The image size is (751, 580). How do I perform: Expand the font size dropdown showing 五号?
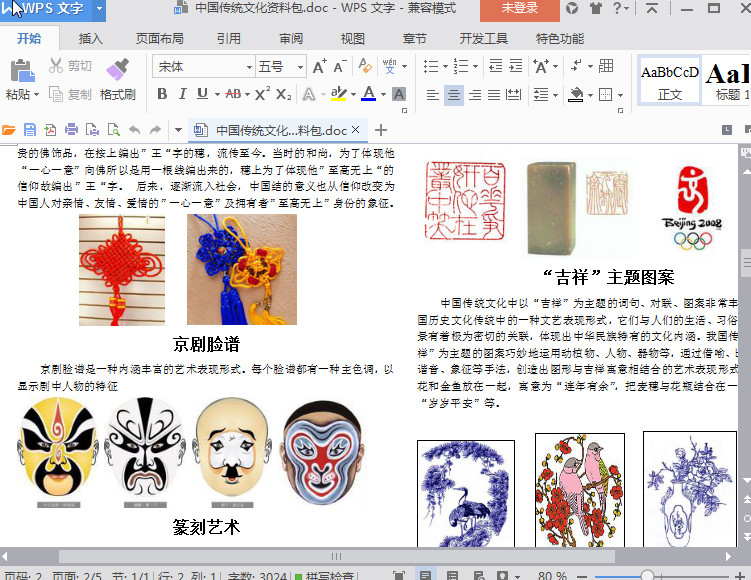[x=299, y=67]
